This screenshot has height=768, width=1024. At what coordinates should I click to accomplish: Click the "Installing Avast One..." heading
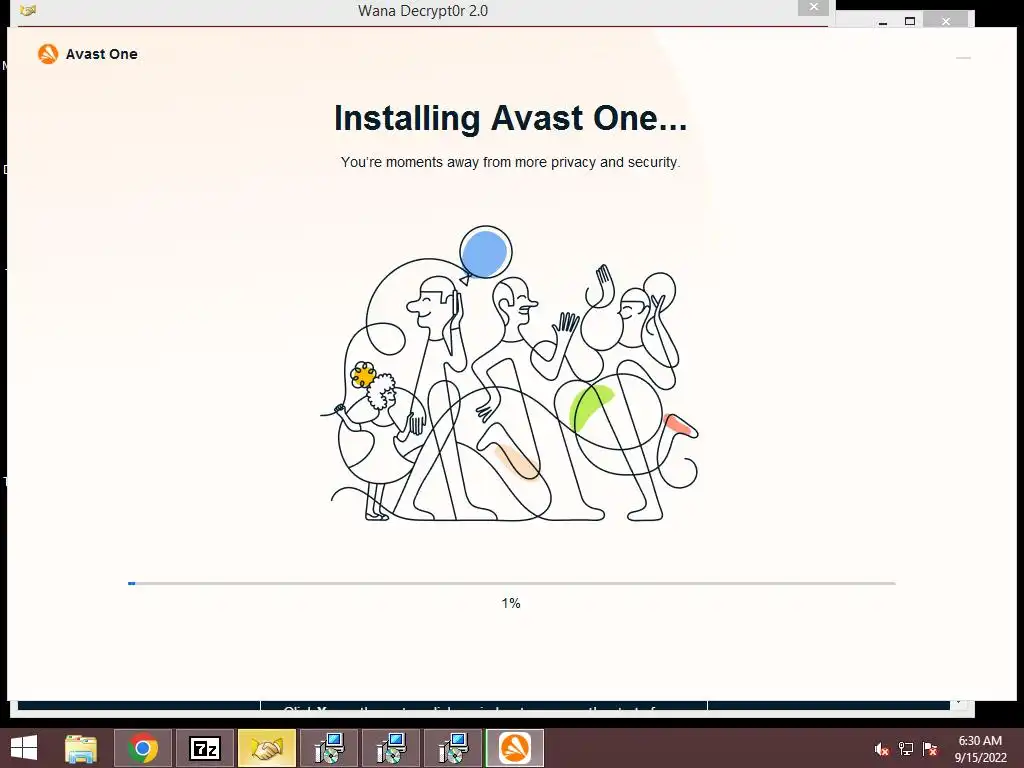point(511,118)
